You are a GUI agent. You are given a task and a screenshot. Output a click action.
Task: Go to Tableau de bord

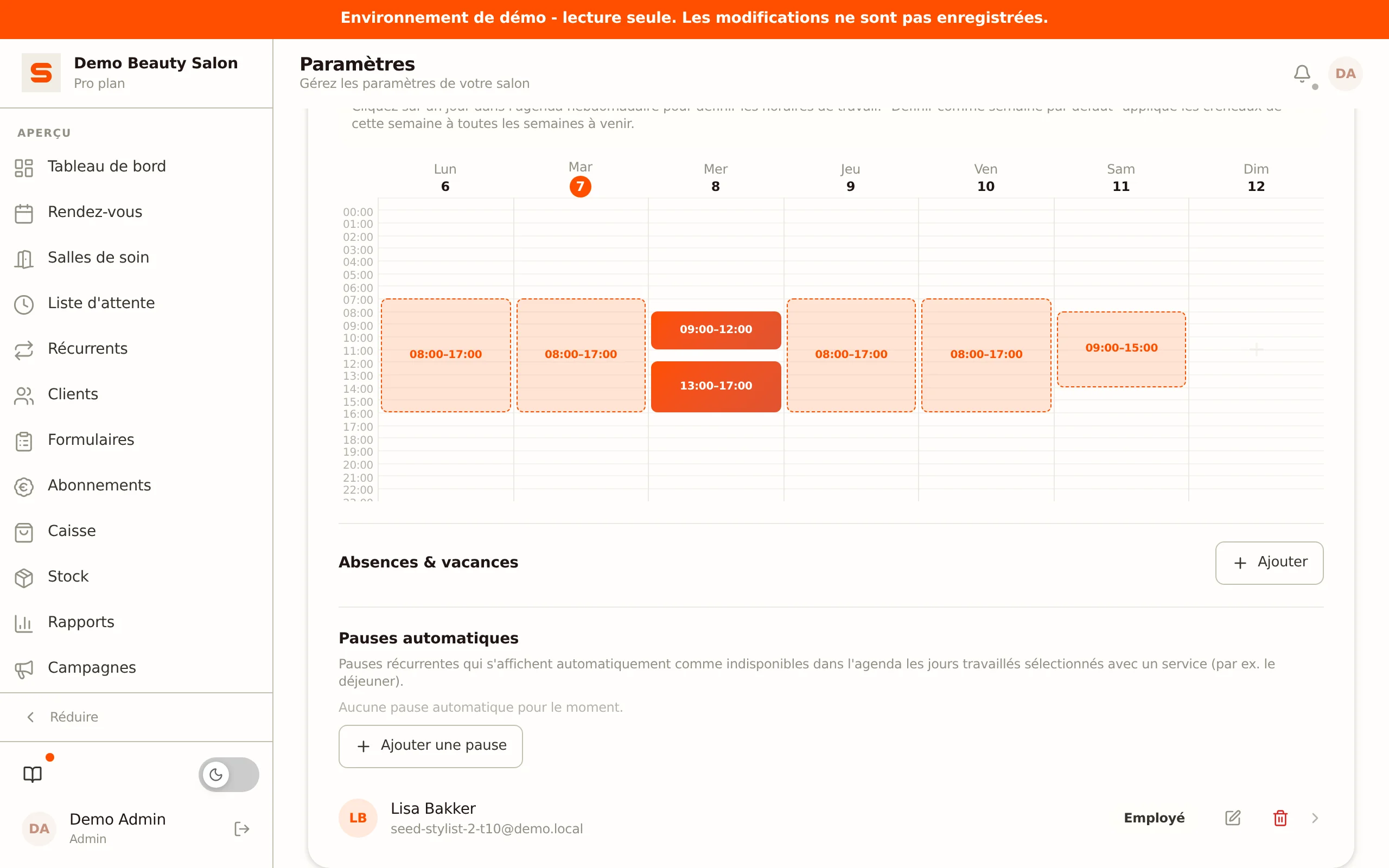[x=107, y=167]
